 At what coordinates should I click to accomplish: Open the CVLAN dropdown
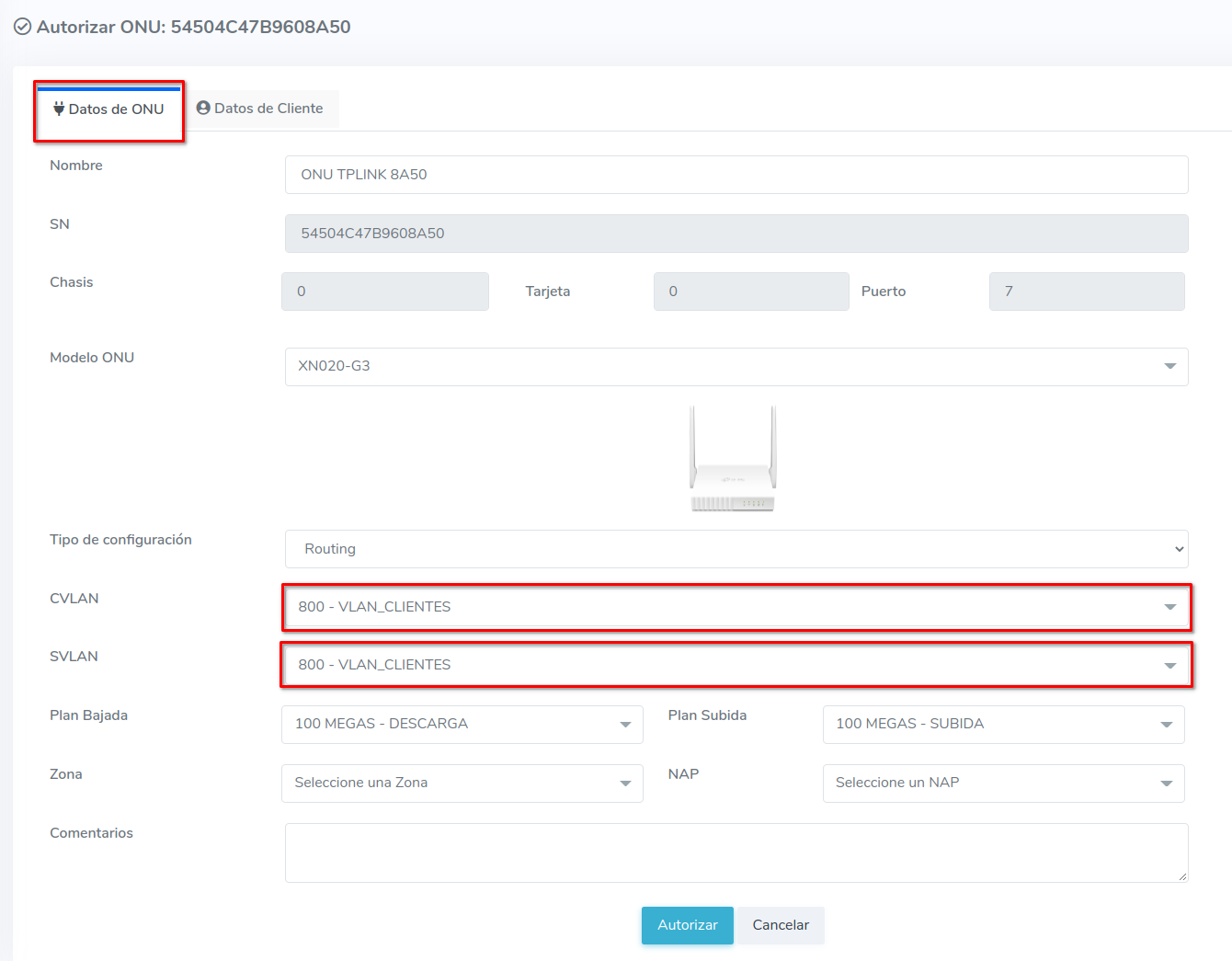[736, 607]
